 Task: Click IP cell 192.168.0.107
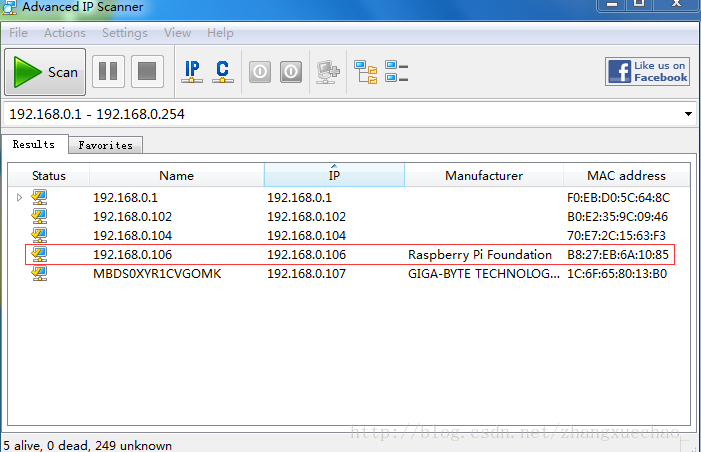click(306, 274)
